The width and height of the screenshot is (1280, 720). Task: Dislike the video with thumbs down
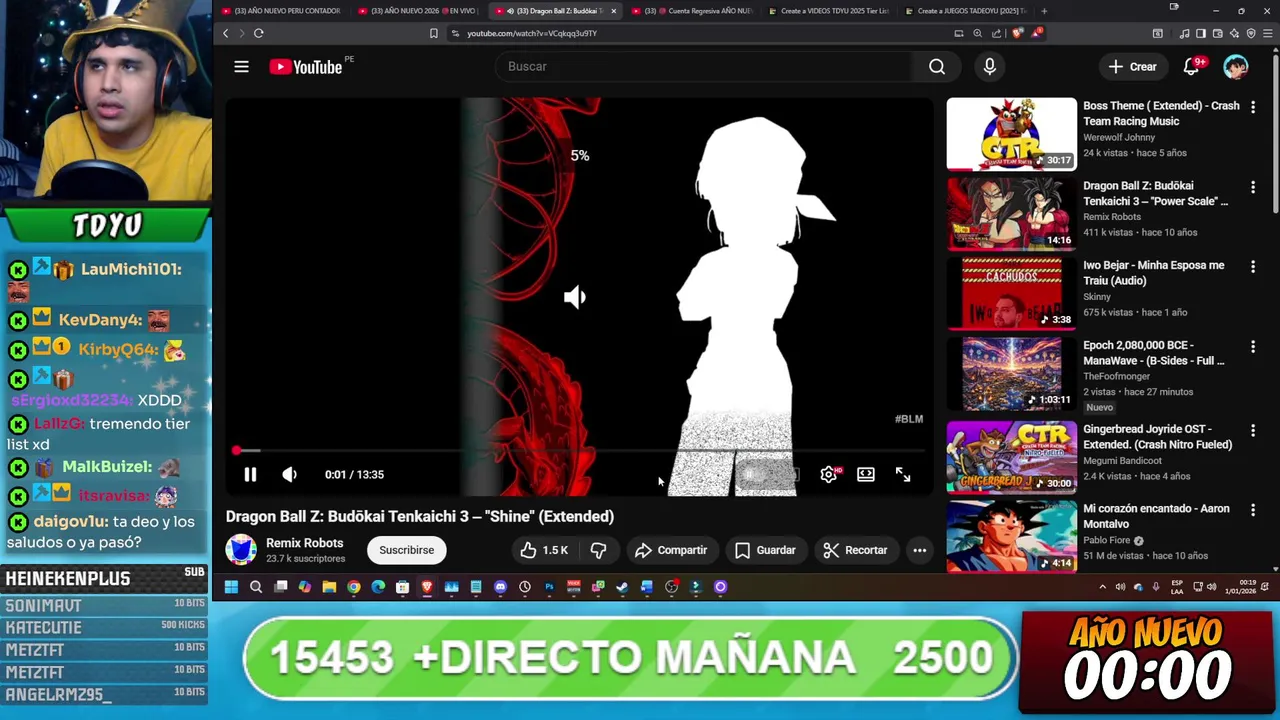tap(598, 550)
